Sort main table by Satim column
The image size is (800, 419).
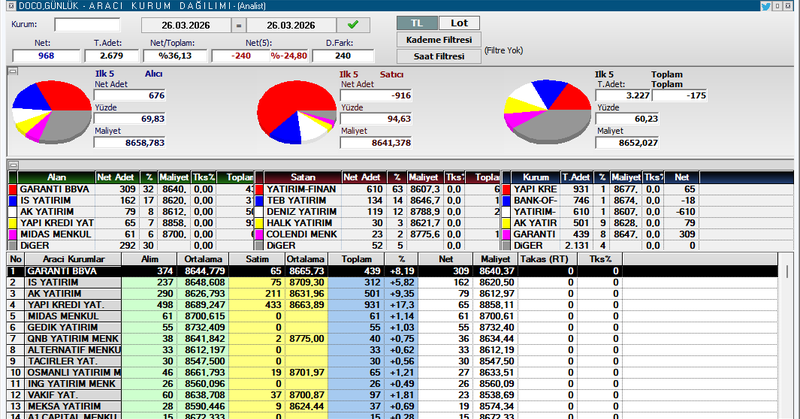pos(257,259)
